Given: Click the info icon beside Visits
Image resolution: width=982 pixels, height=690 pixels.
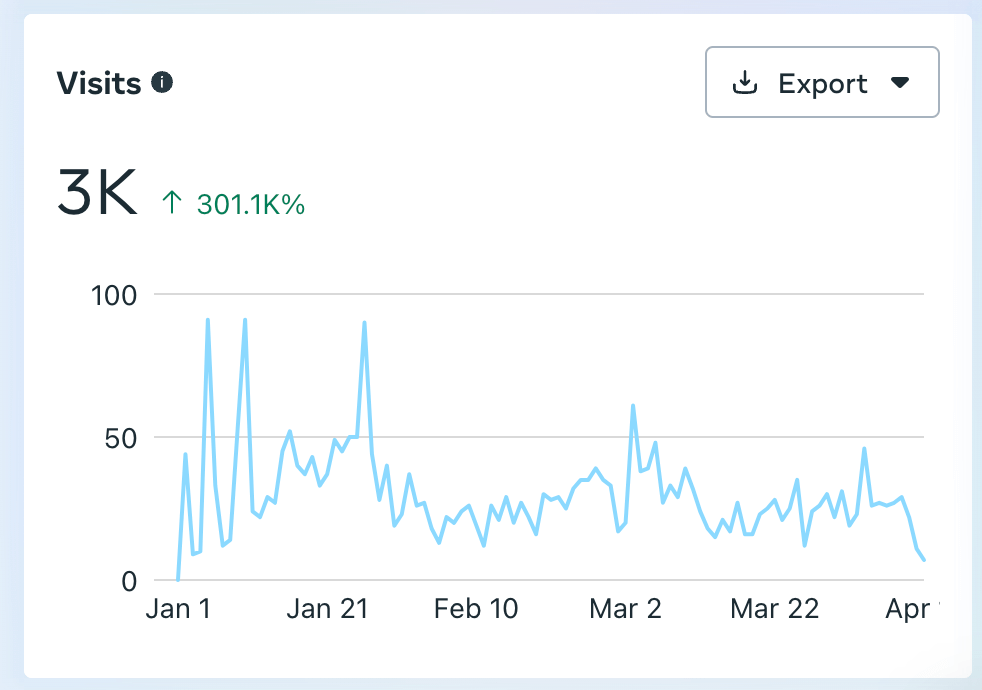Looking at the screenshot, I should 162,83.
